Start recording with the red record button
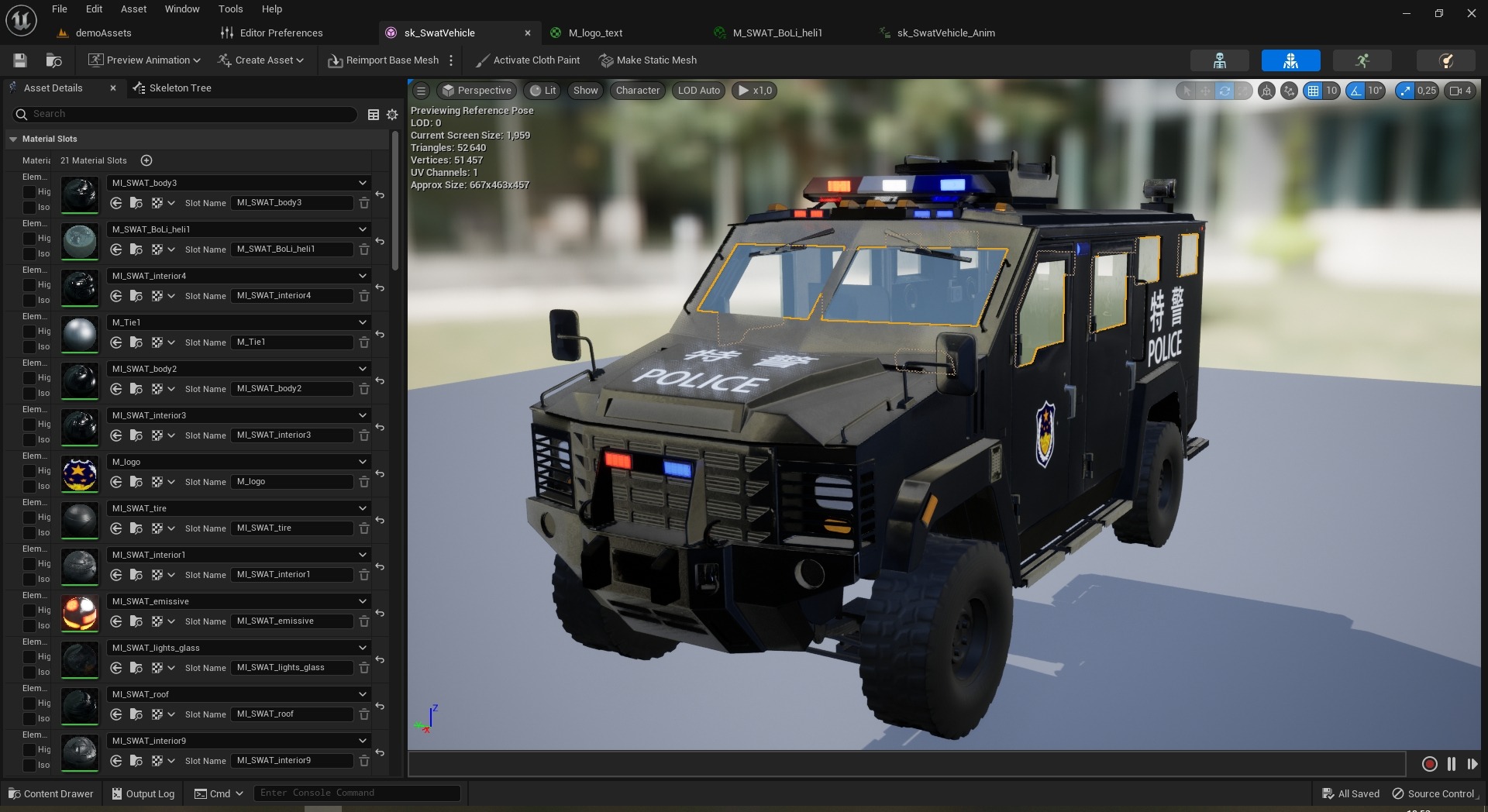The width and height of the screenshot is (1488, 812). click(1430, 764)
